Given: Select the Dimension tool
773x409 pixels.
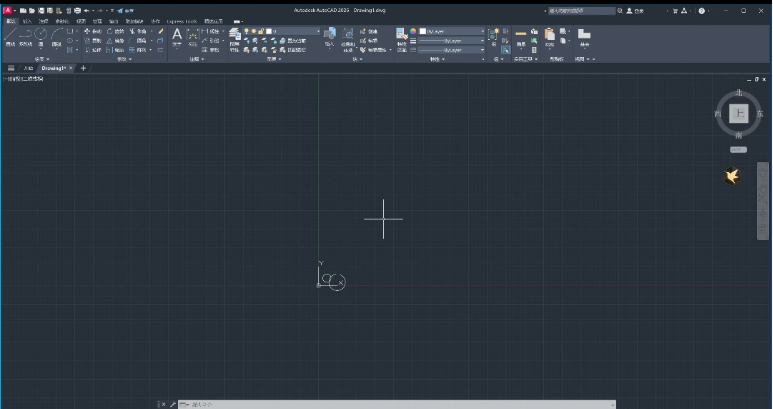Looking at the screenshot, I should click(x=193, y=37).
